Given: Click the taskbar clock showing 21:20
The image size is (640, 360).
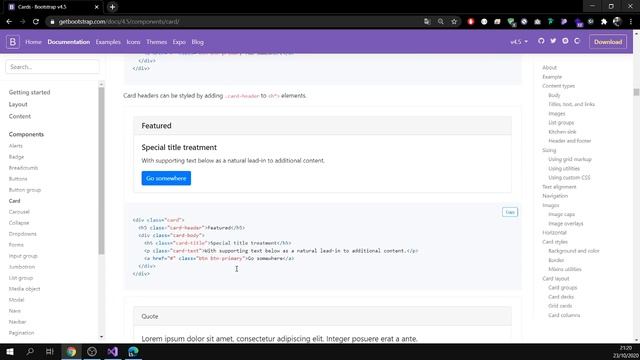Looking at the screenshot, I should tap(626, 348).
